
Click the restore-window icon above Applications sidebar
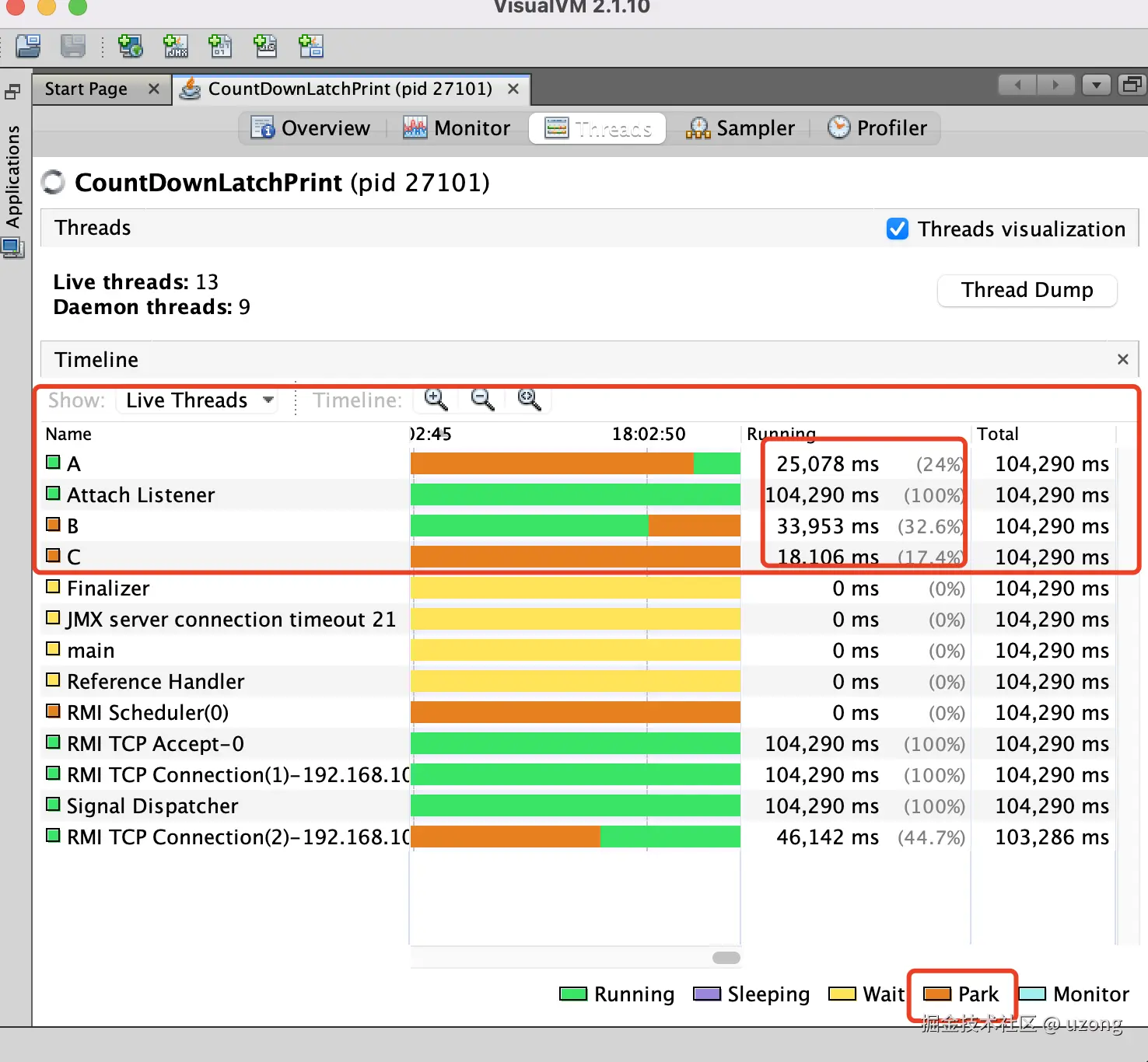pos(12,93)
